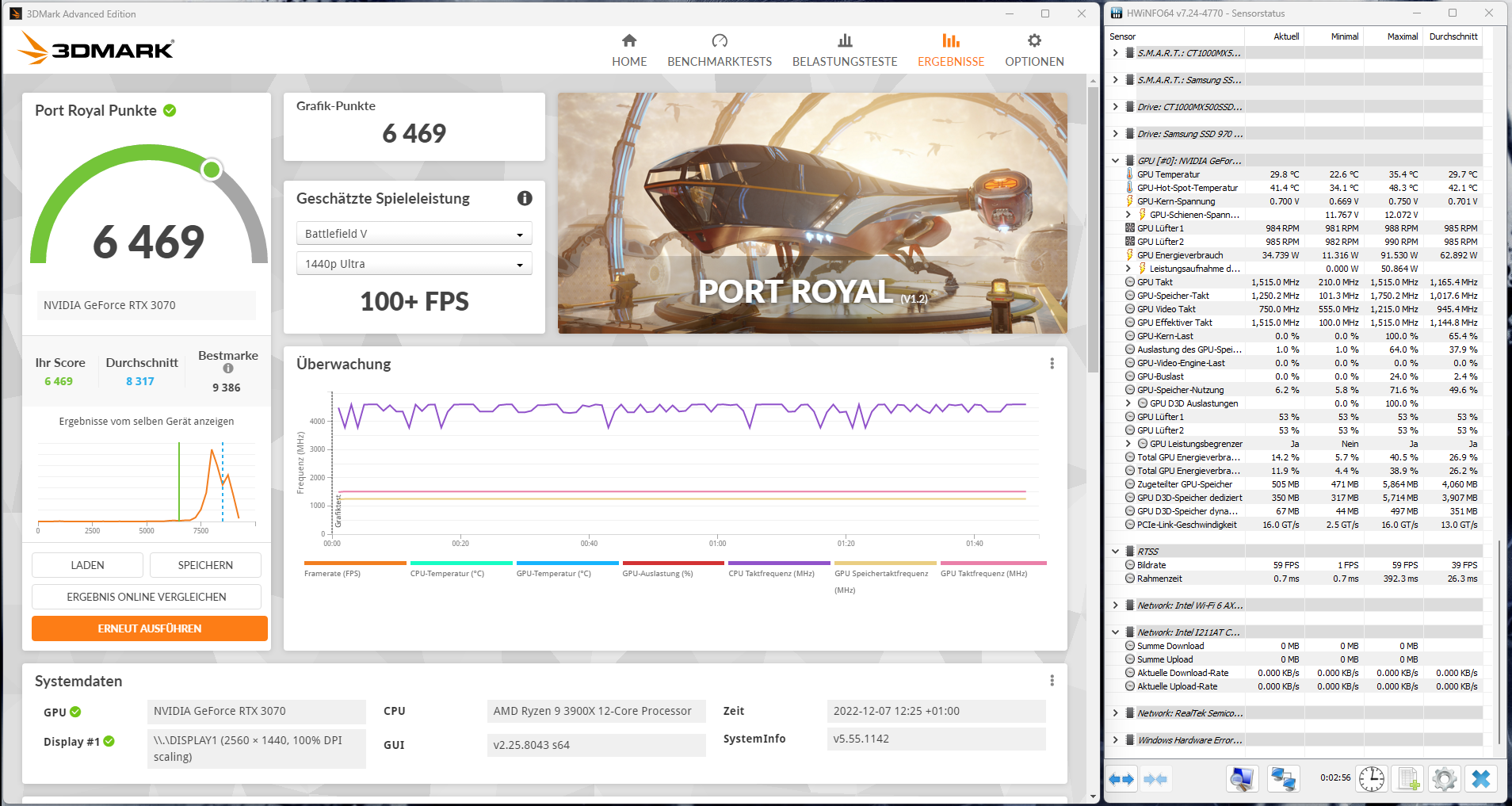Click the logging sheet icon with green plus

point(1408,779)
